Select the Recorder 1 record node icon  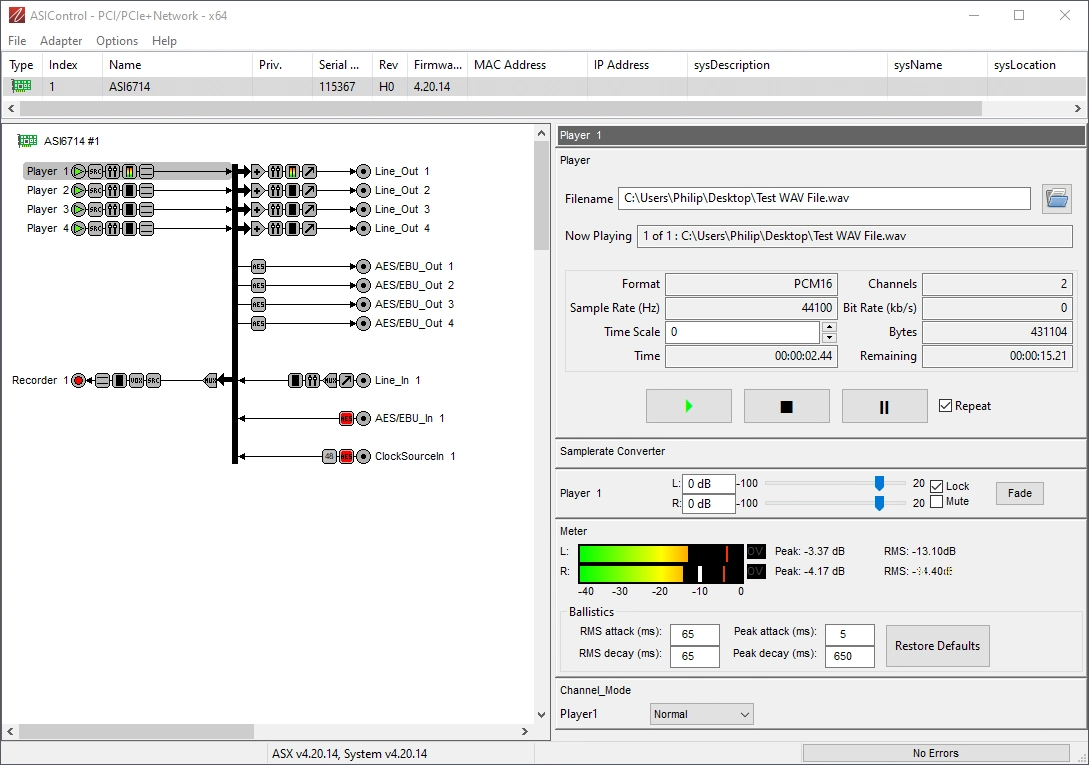(78, 381)
